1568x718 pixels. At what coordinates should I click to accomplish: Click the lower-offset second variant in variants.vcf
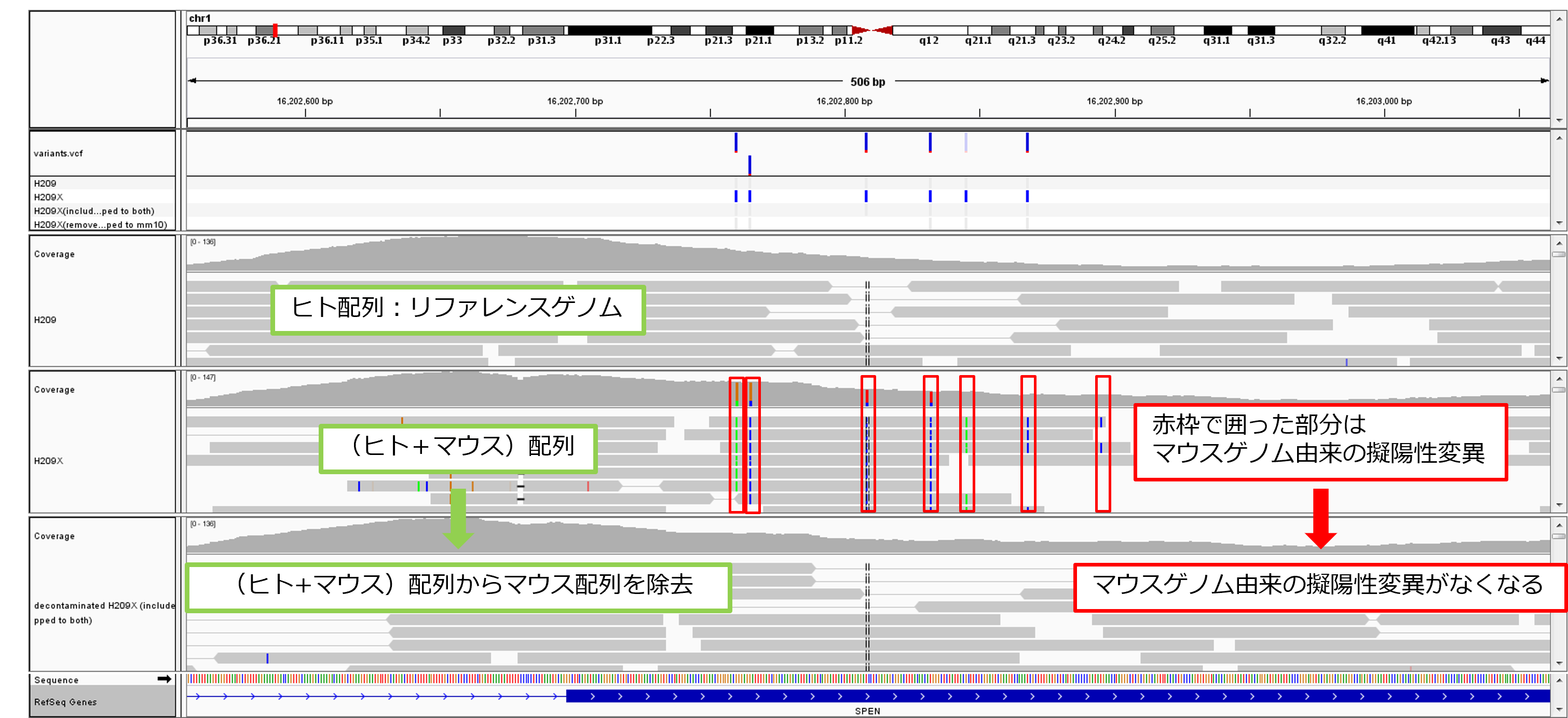tap(750, 165)
